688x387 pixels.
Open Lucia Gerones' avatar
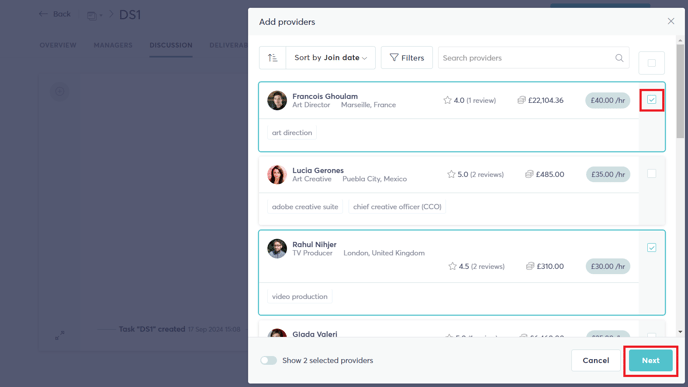coord(277,175)
